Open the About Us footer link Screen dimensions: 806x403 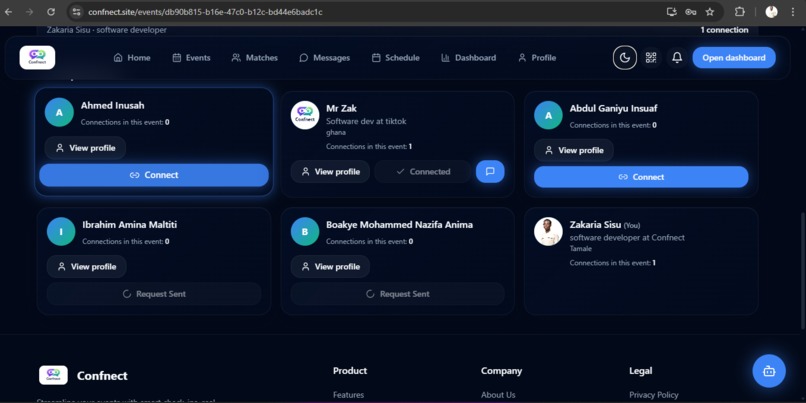[x=498, y=395]
